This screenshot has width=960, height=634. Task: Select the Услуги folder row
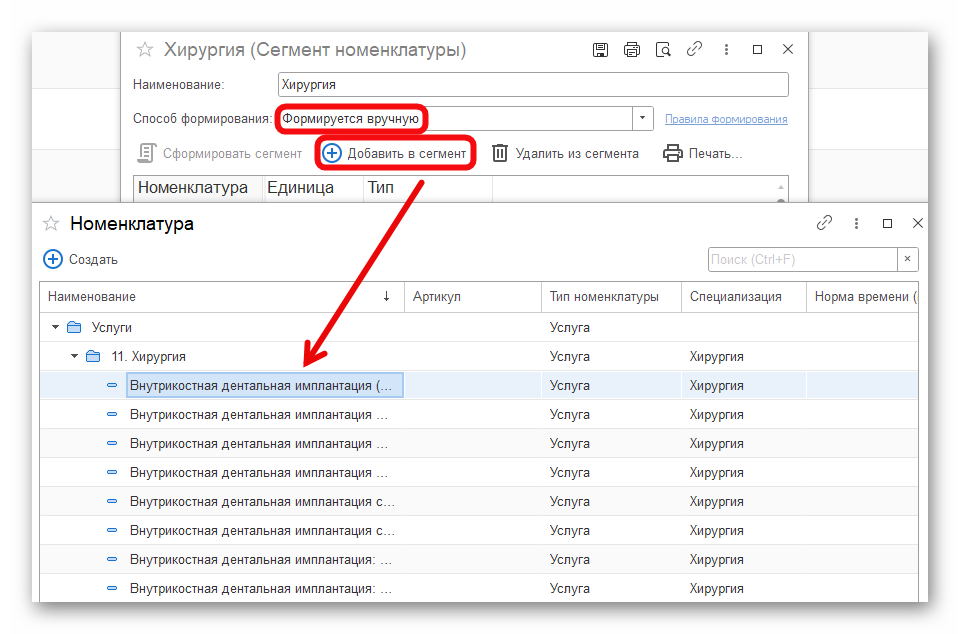pos(479,327)
